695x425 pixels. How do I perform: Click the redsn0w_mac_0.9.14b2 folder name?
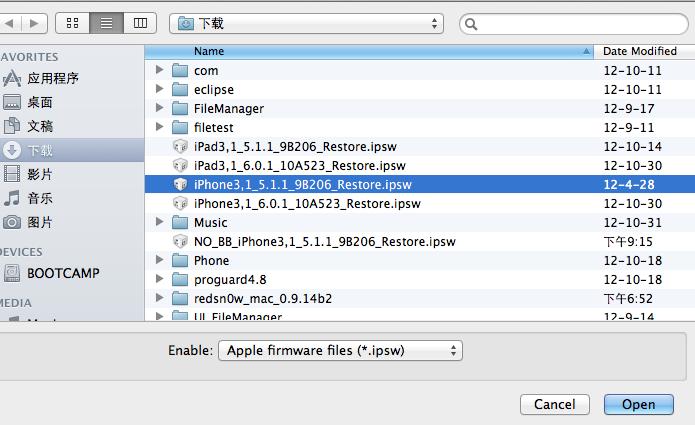[x=263, y=299]
